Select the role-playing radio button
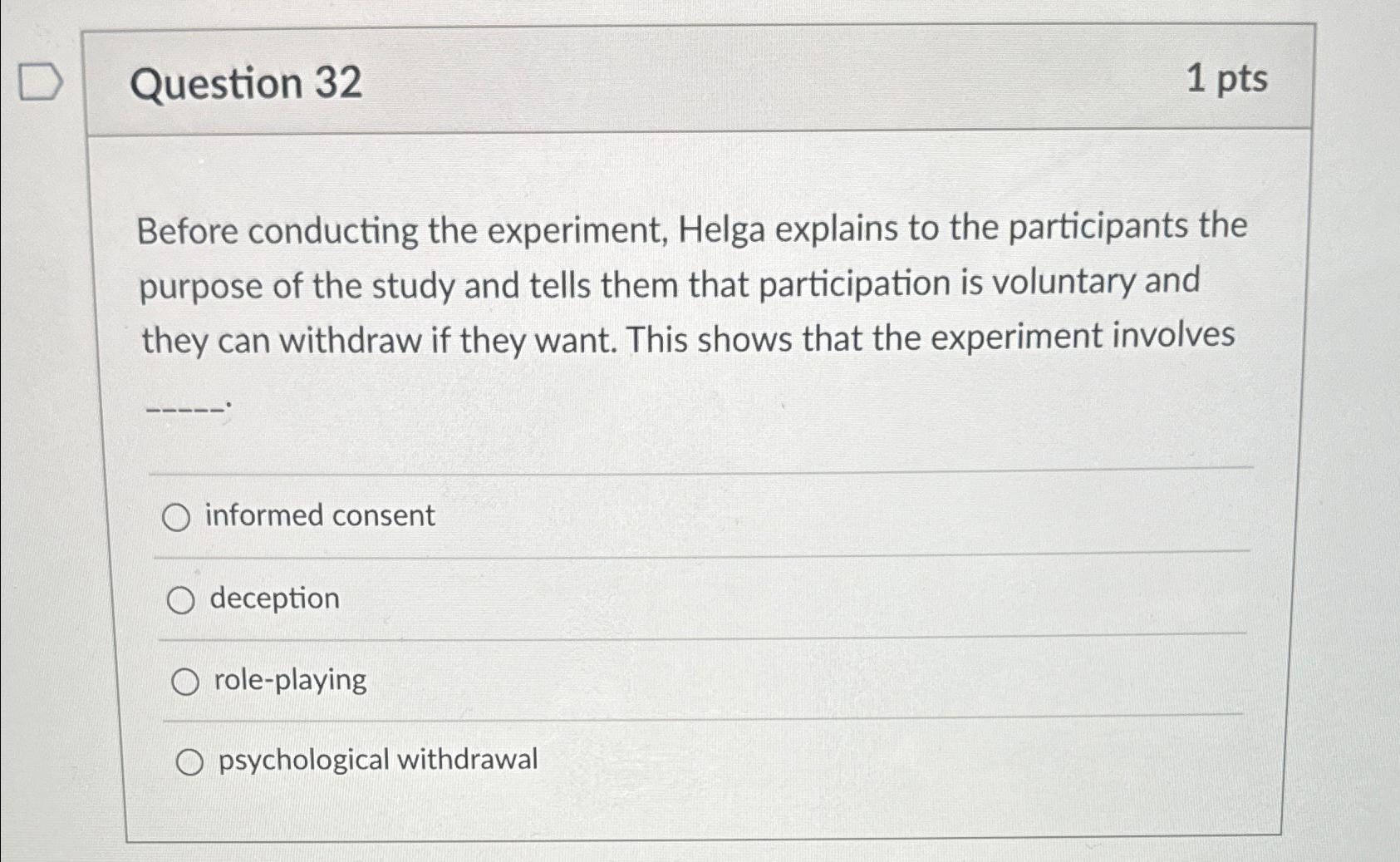1400x862 pixels. [185, 682]
